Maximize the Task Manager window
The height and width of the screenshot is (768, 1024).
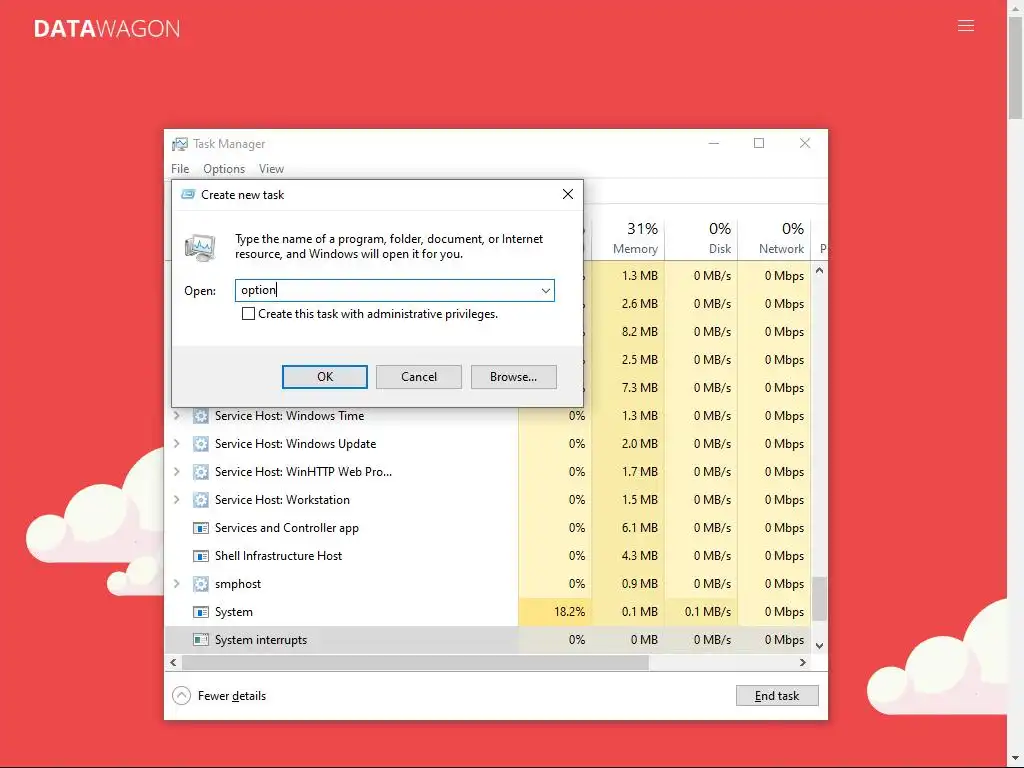click(759, 144)
